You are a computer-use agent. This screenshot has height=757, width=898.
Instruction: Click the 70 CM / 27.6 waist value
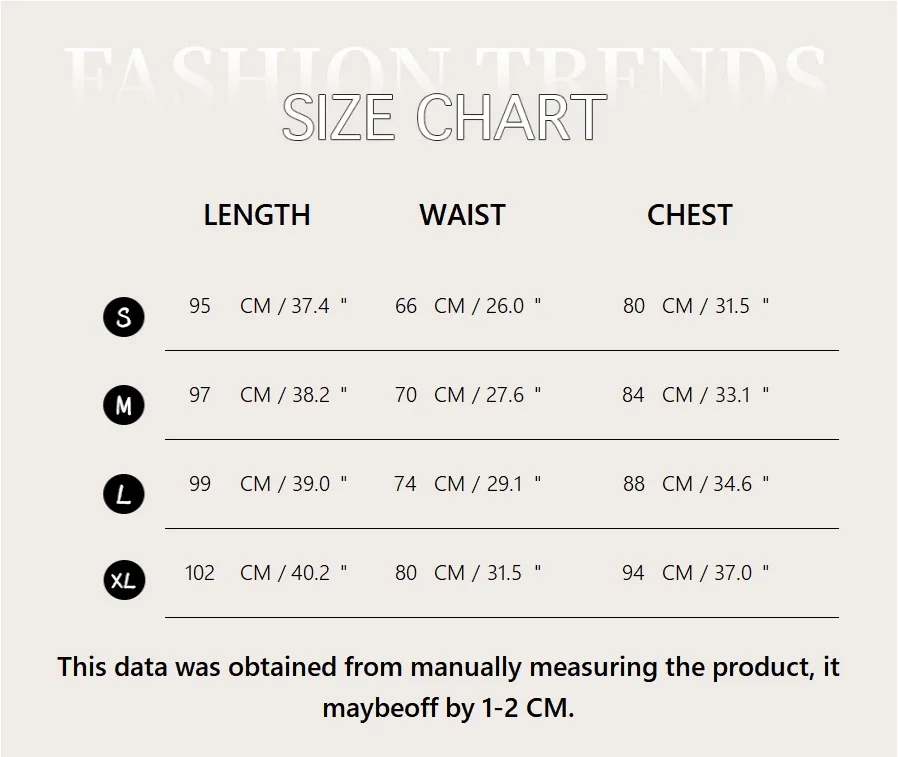(x=468, y=395)
